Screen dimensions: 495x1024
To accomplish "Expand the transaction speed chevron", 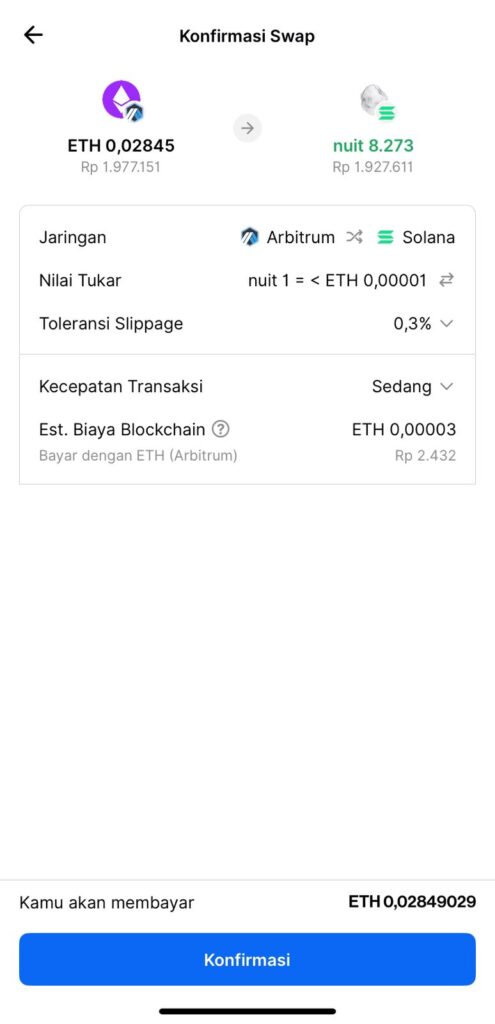I will click(447, 386).
